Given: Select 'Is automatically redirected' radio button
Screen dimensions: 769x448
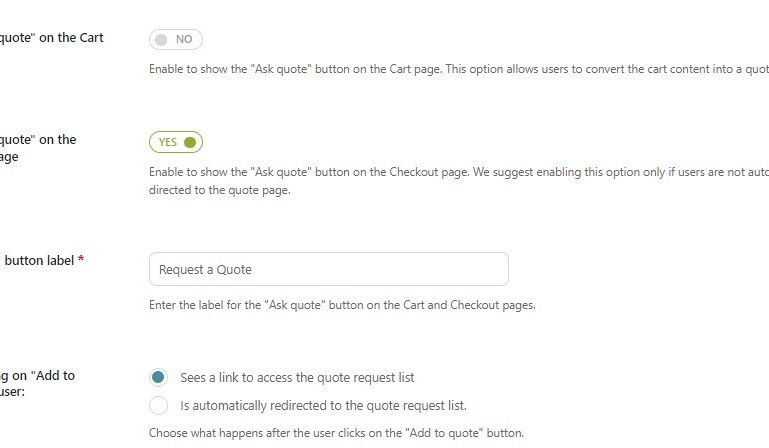Looking at the screenshot, I should pyautogui.click(x=158, y=405).
